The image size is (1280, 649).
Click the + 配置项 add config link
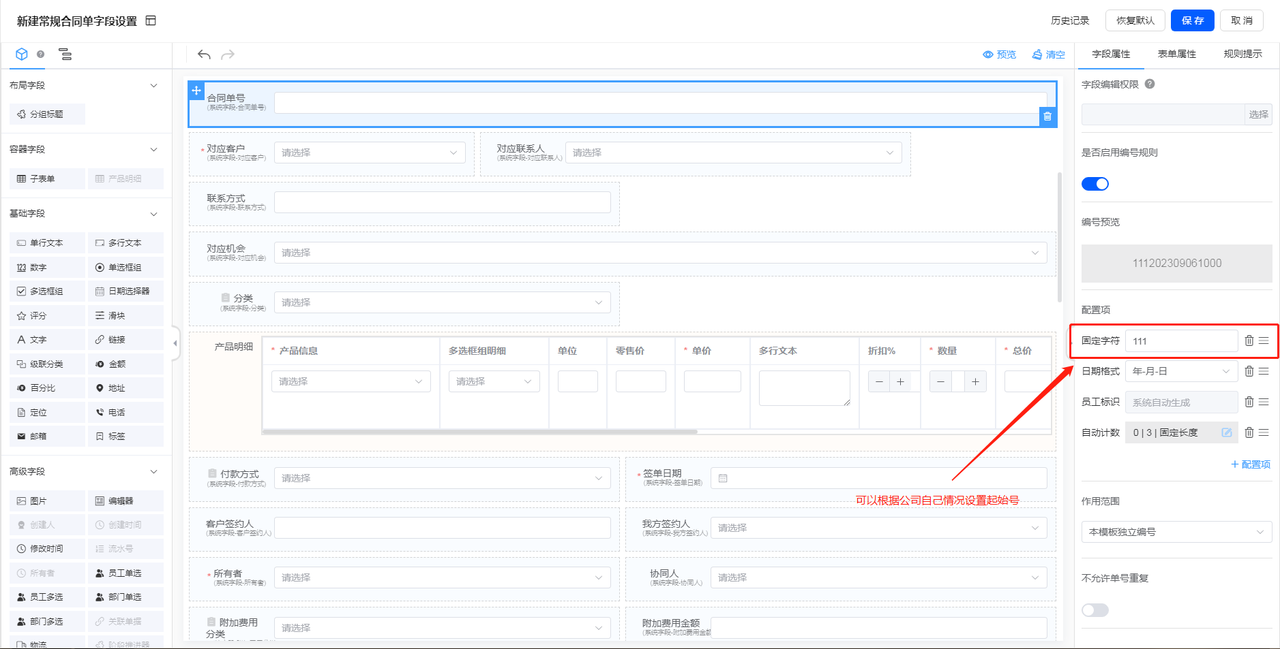pyautogui.click(x=1250, y=464)
